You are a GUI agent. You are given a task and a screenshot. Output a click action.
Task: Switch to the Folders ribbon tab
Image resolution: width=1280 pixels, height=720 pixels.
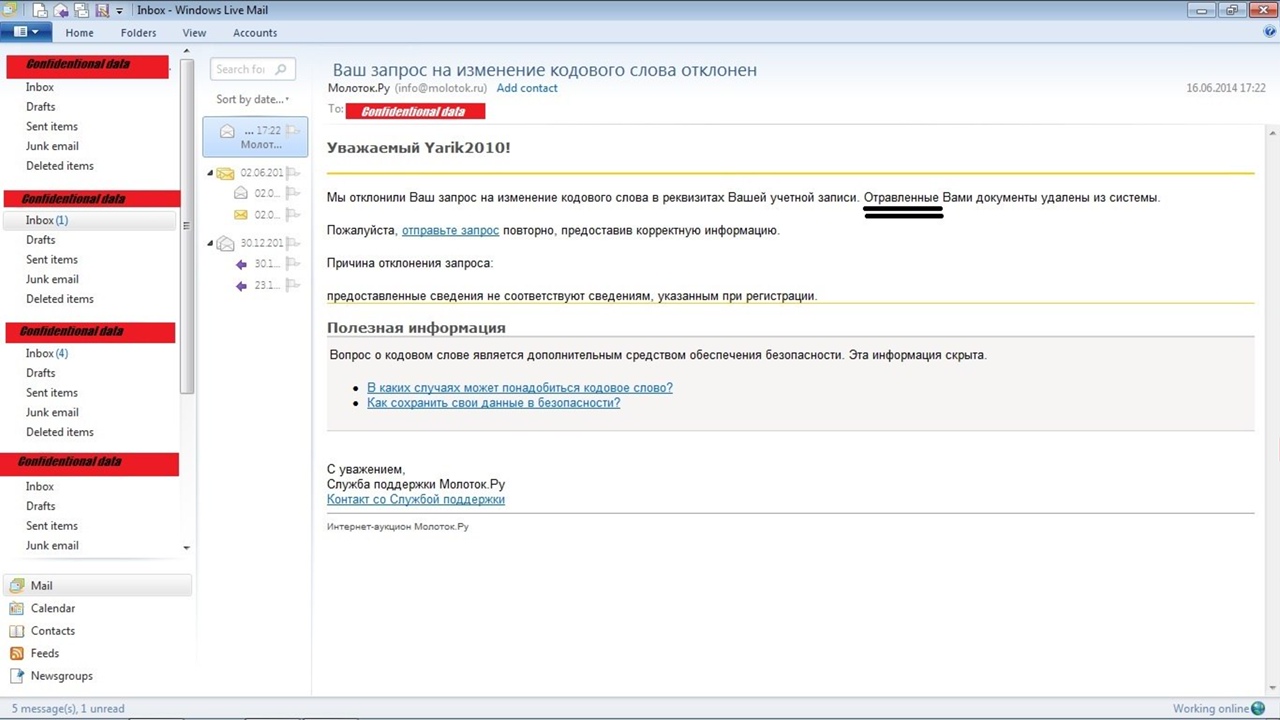[138, 33]
